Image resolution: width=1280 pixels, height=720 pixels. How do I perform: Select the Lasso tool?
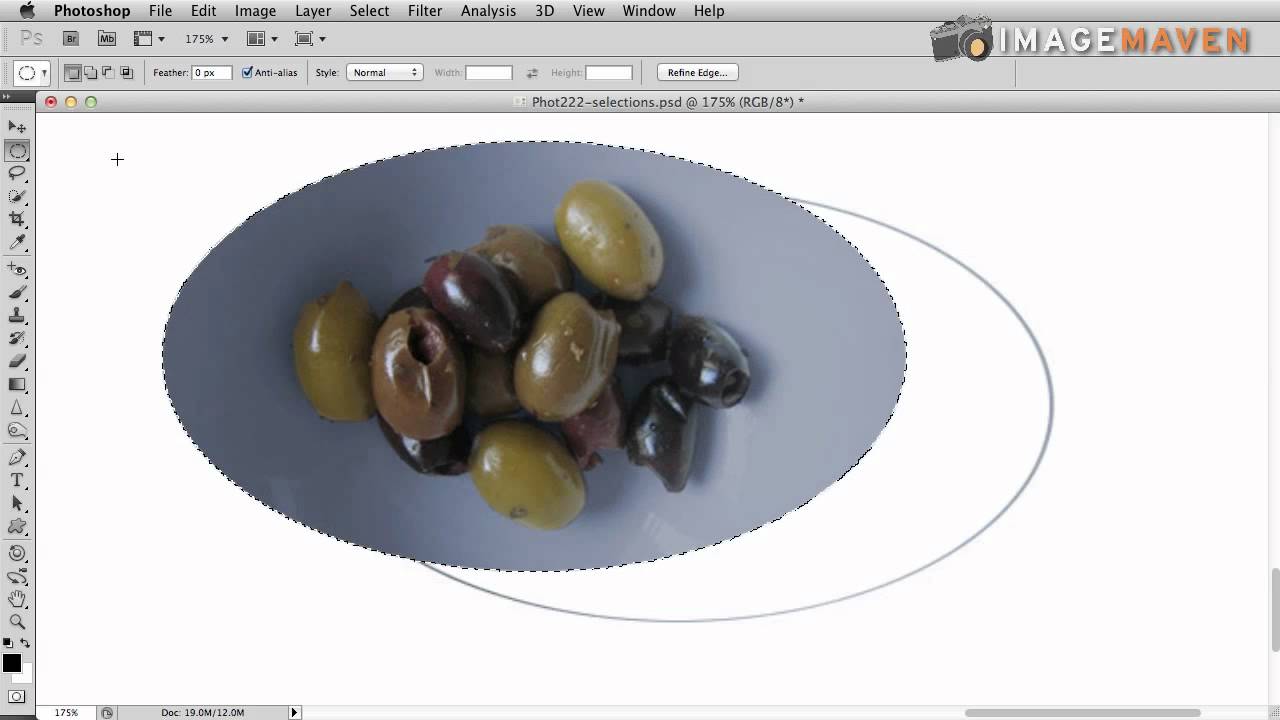17,174
